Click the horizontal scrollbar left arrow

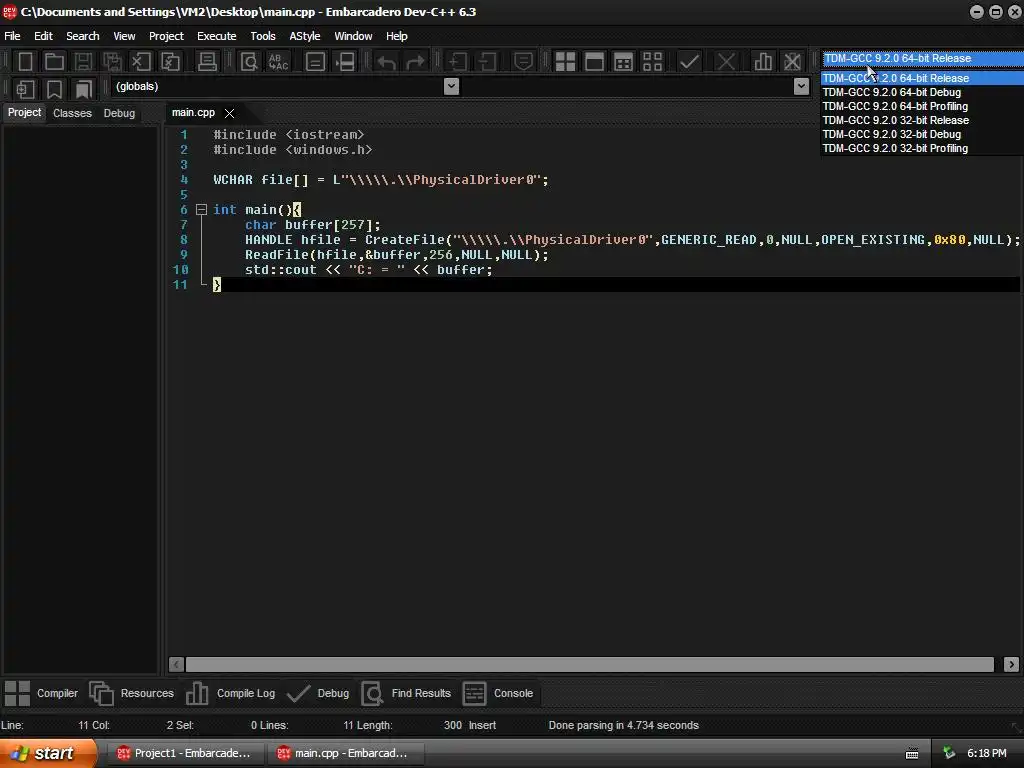coord(176,664)
